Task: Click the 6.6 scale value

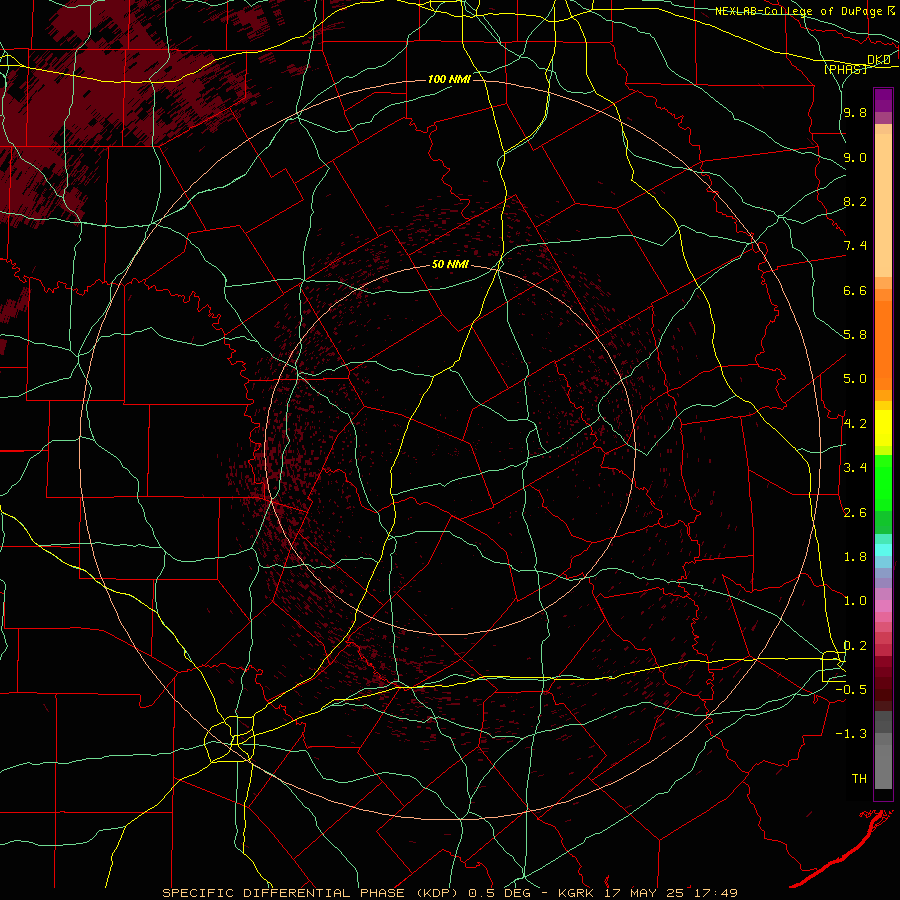Action: tap(855, 291)
